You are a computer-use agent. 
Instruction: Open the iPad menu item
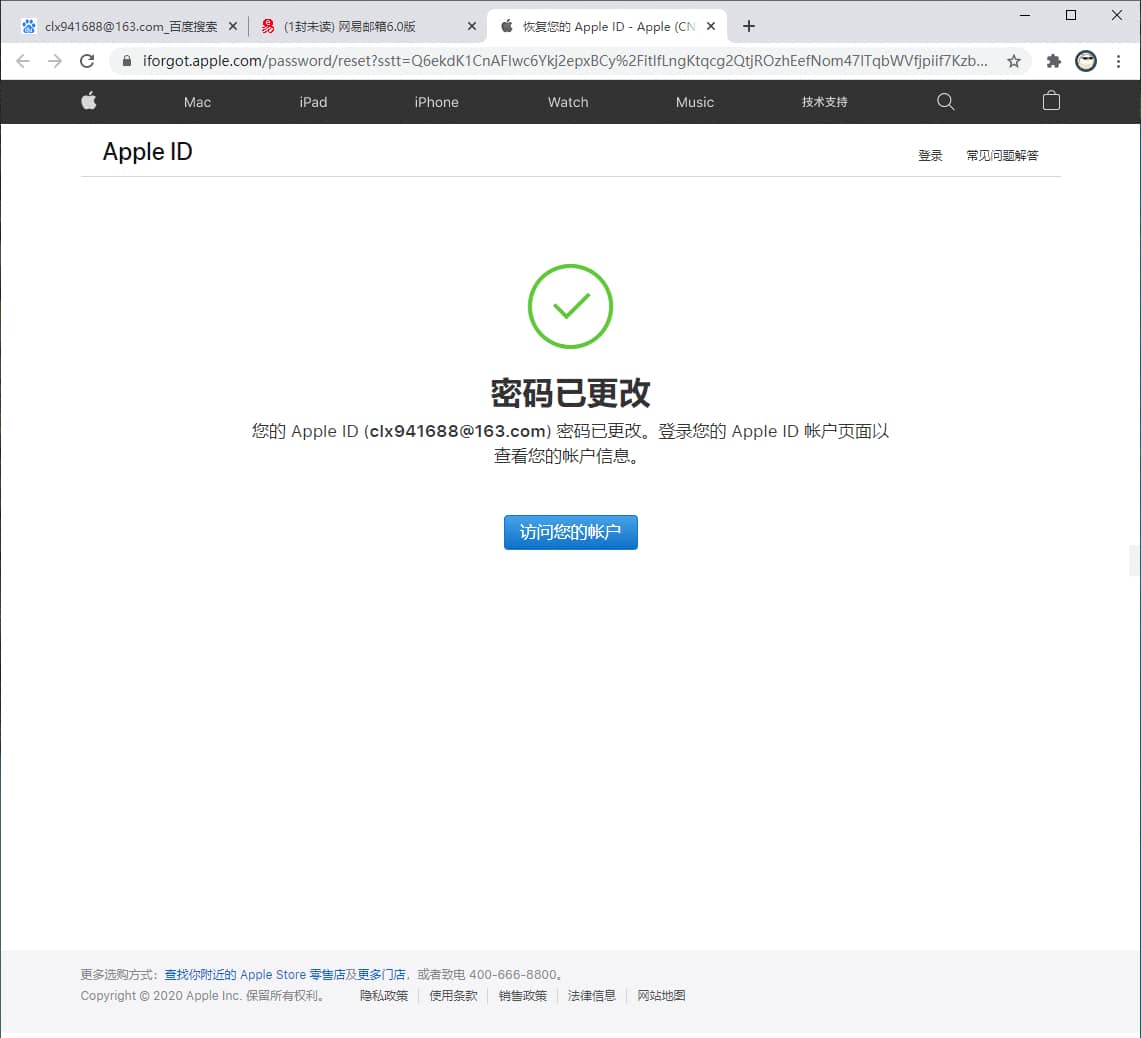click(313, 102)
